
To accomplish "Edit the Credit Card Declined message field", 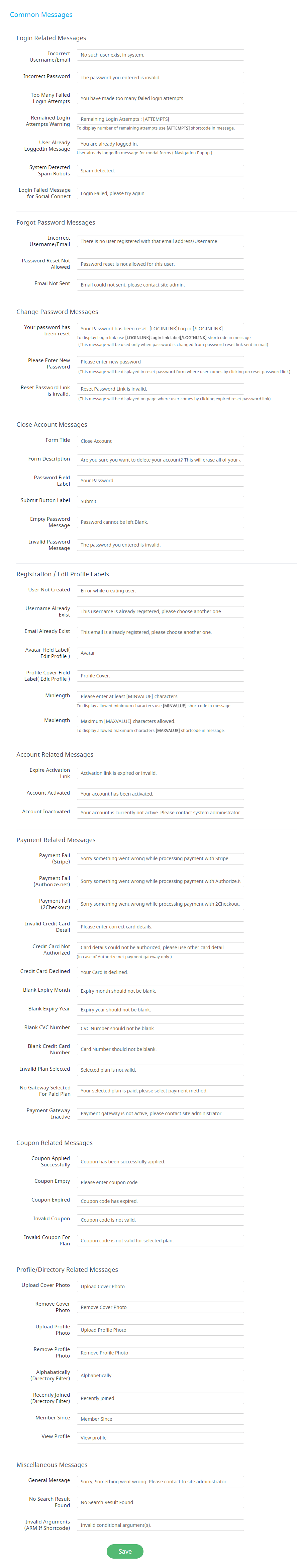I will point(160,972).
